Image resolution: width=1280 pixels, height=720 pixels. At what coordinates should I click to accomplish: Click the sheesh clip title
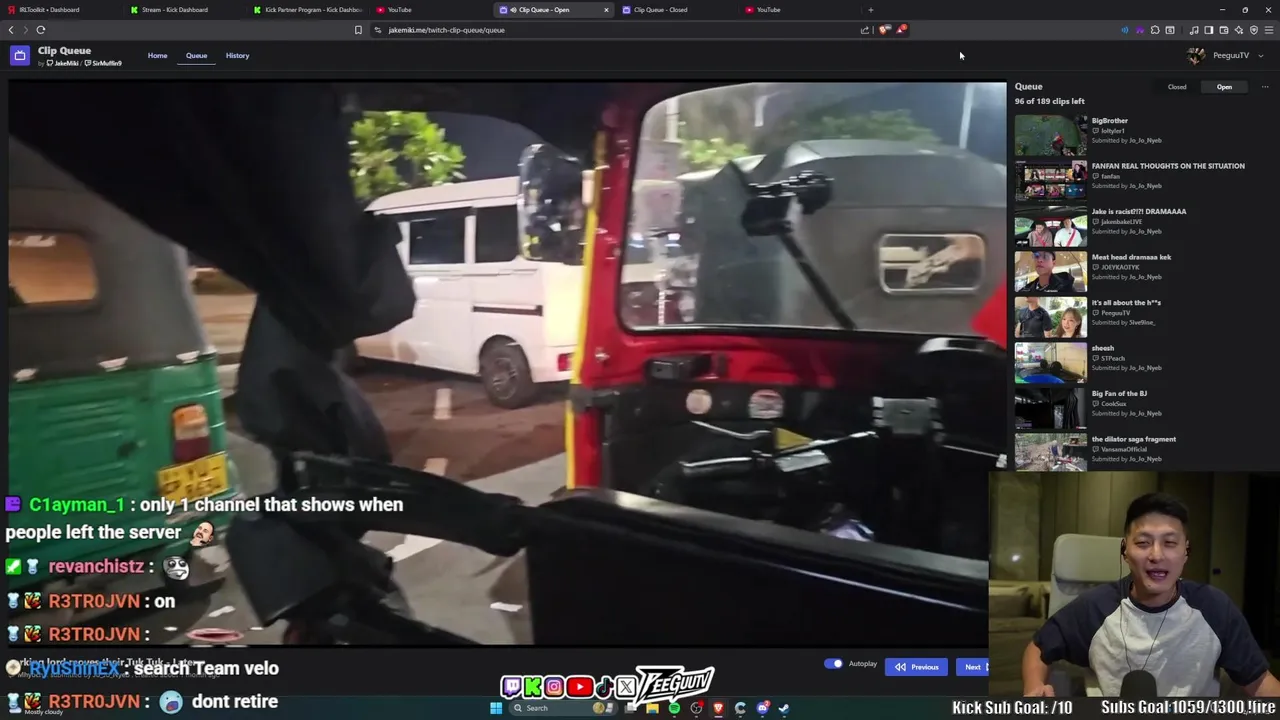[x=1103, y=348]
